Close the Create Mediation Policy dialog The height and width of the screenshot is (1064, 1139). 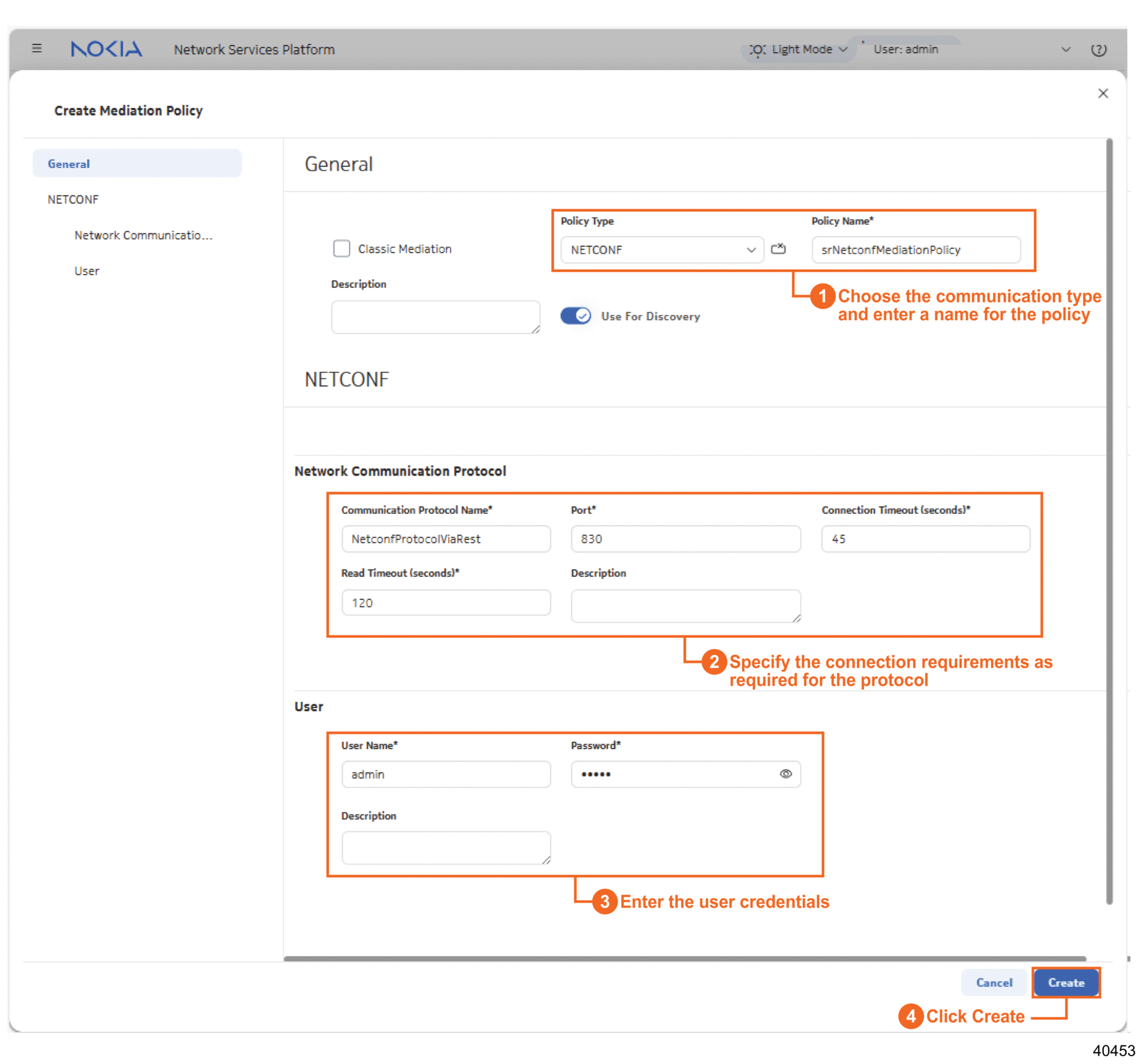click(x=1103, y=94)
